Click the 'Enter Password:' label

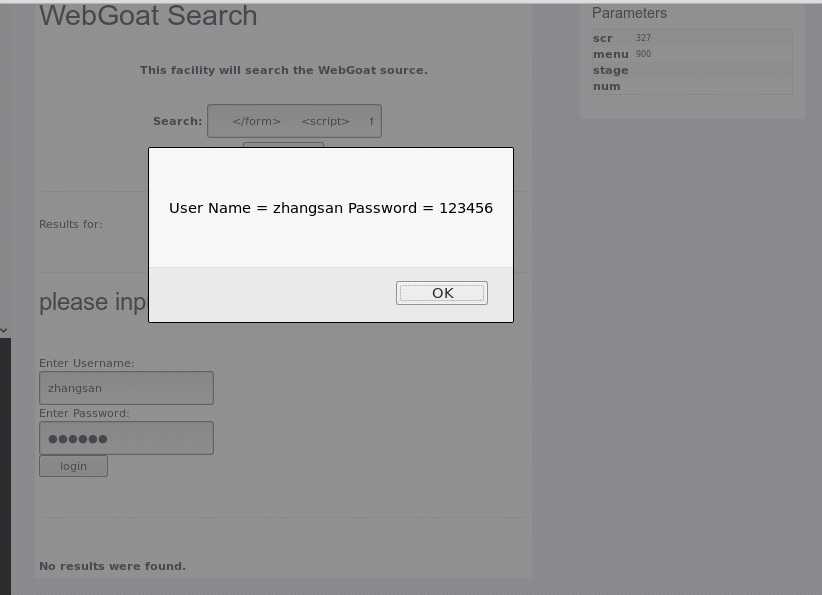(x=84, y=413)
